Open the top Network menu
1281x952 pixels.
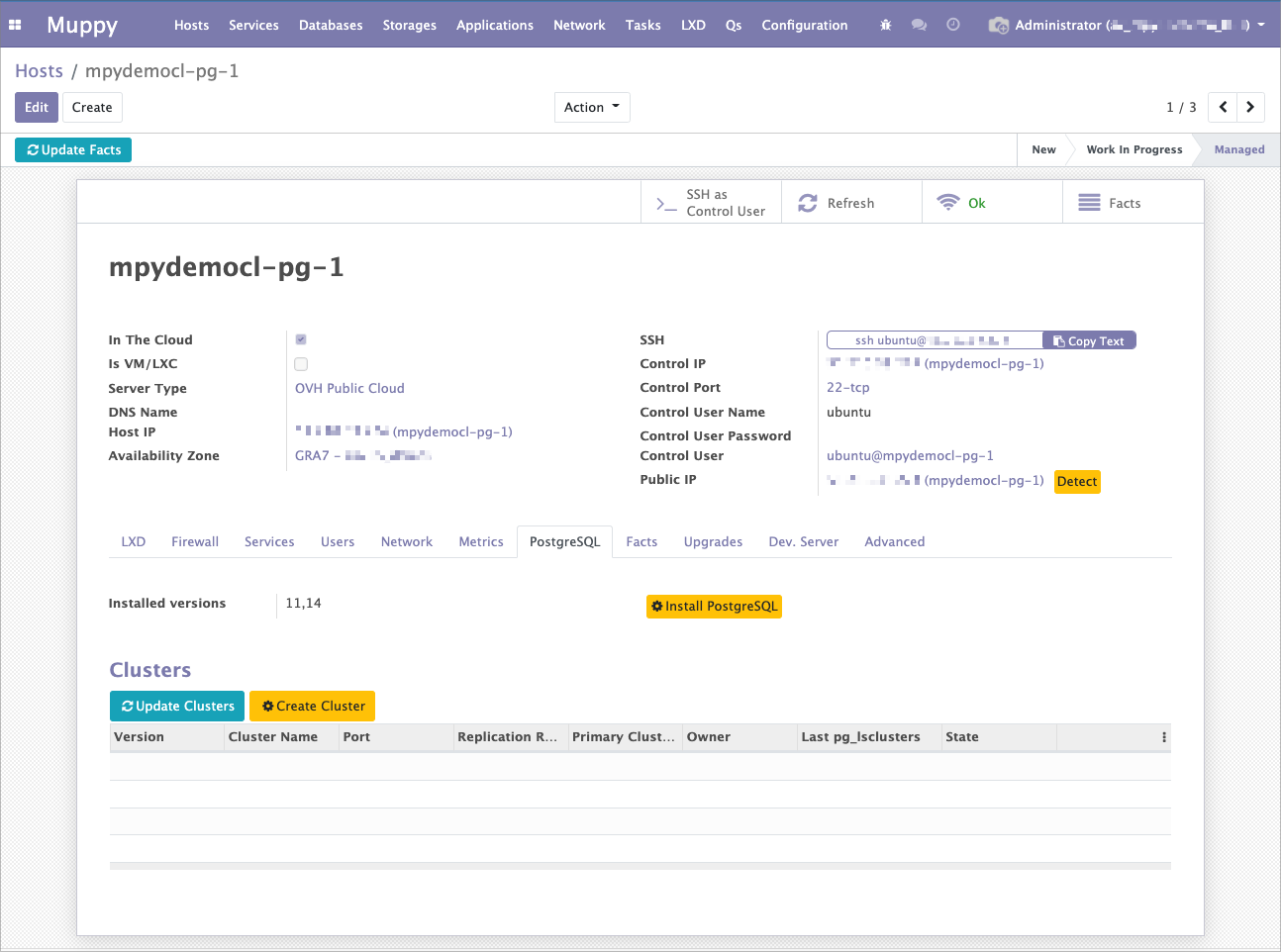coord(579,25)
